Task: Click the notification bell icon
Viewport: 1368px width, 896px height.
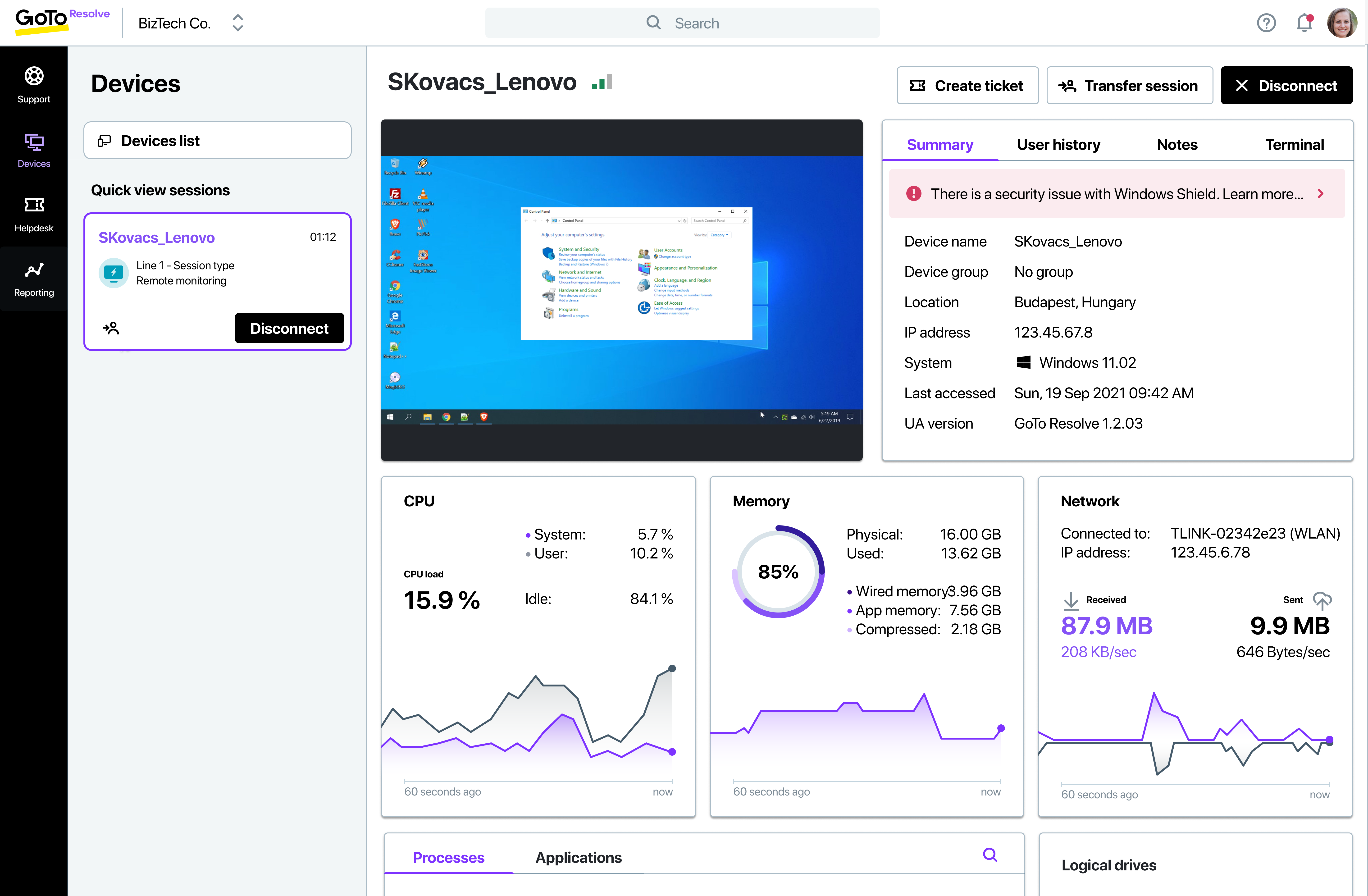Action: (1304, 23)
